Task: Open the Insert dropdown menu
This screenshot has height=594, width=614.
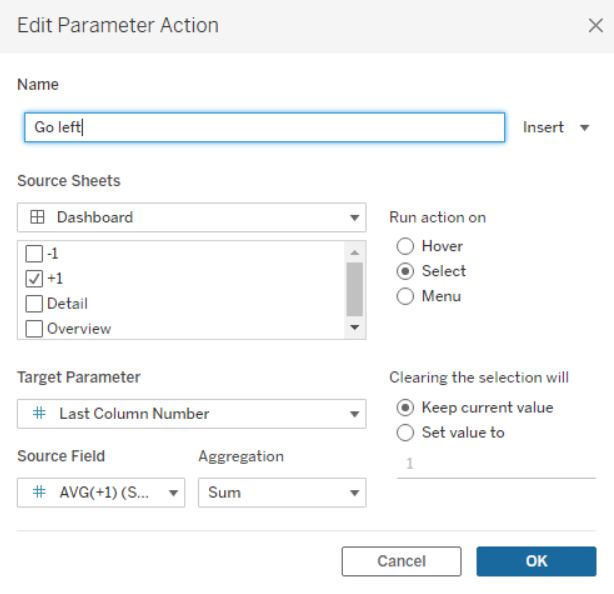Action: [557, 127]
